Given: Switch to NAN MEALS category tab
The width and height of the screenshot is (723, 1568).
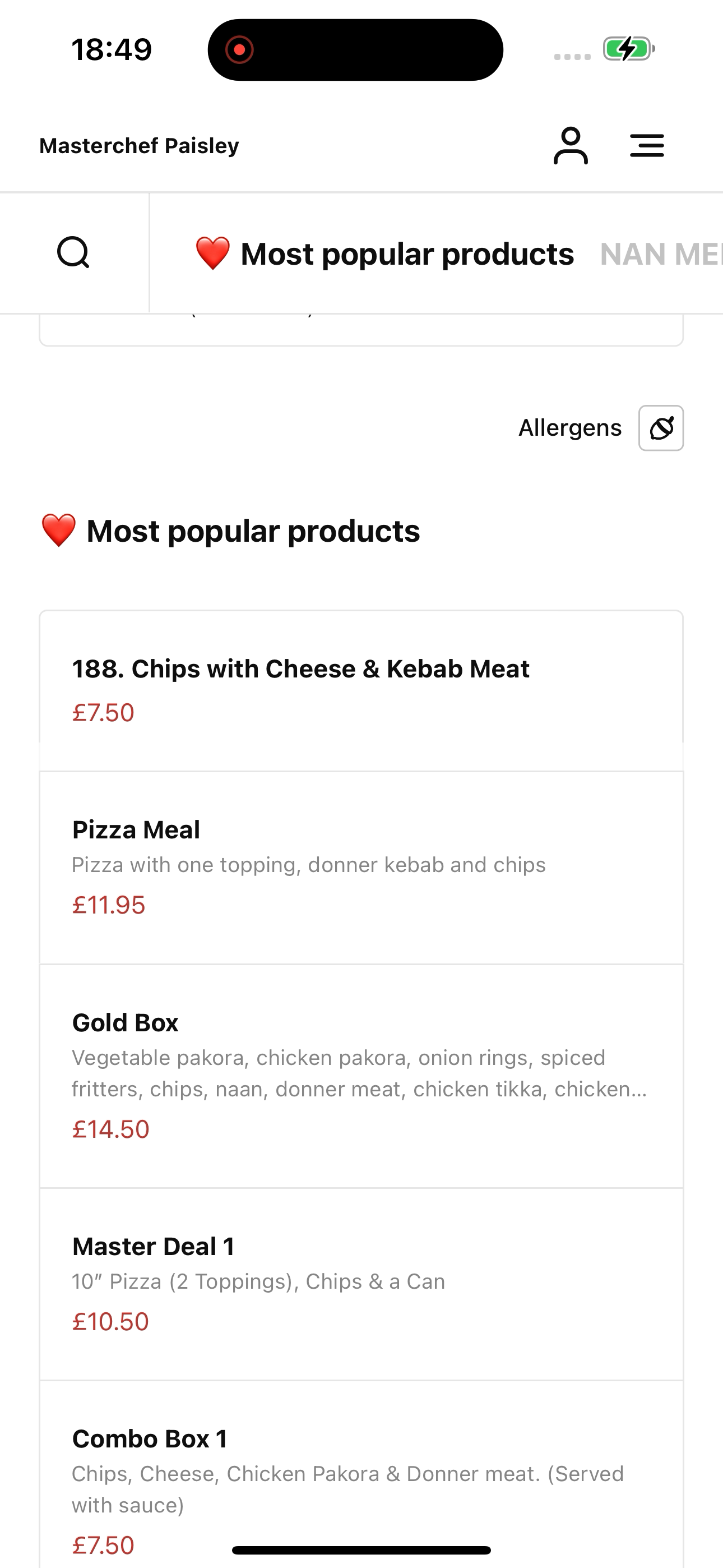Looking at the screenshot, I should pyautogui.click(x=661, y=254).
